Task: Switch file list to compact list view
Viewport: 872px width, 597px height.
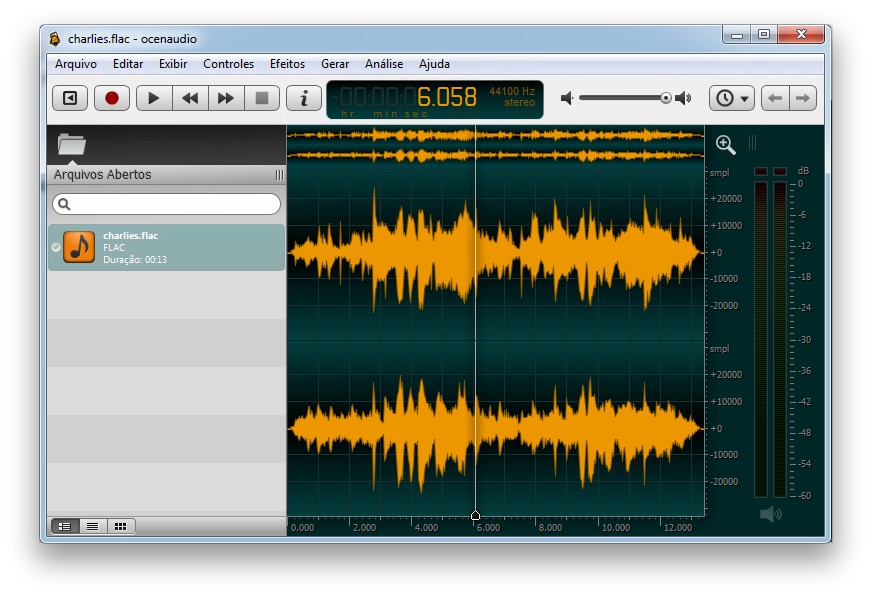Action: pos(94,526)
